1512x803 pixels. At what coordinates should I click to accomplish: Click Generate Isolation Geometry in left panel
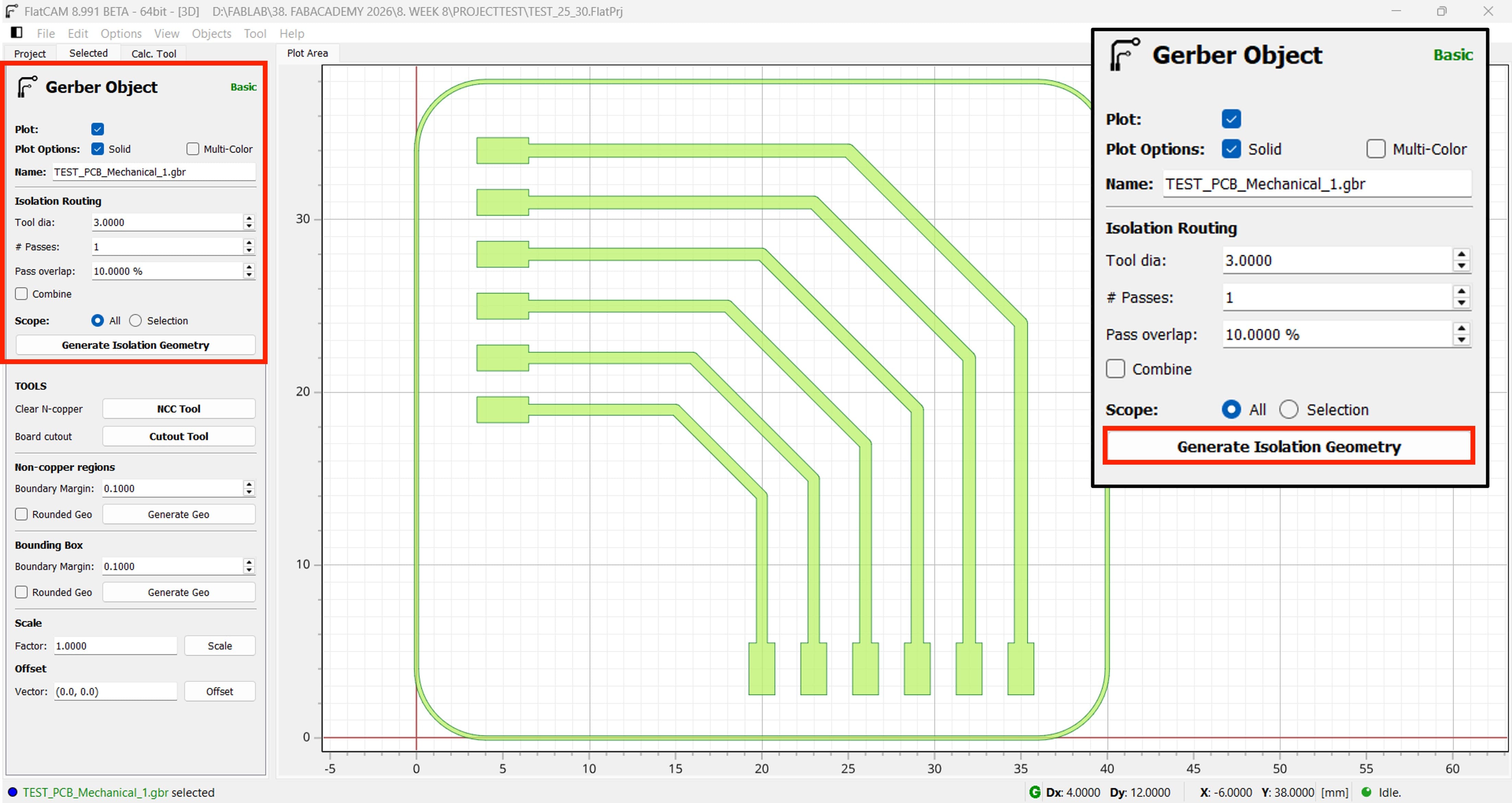[x=135, y=345]
